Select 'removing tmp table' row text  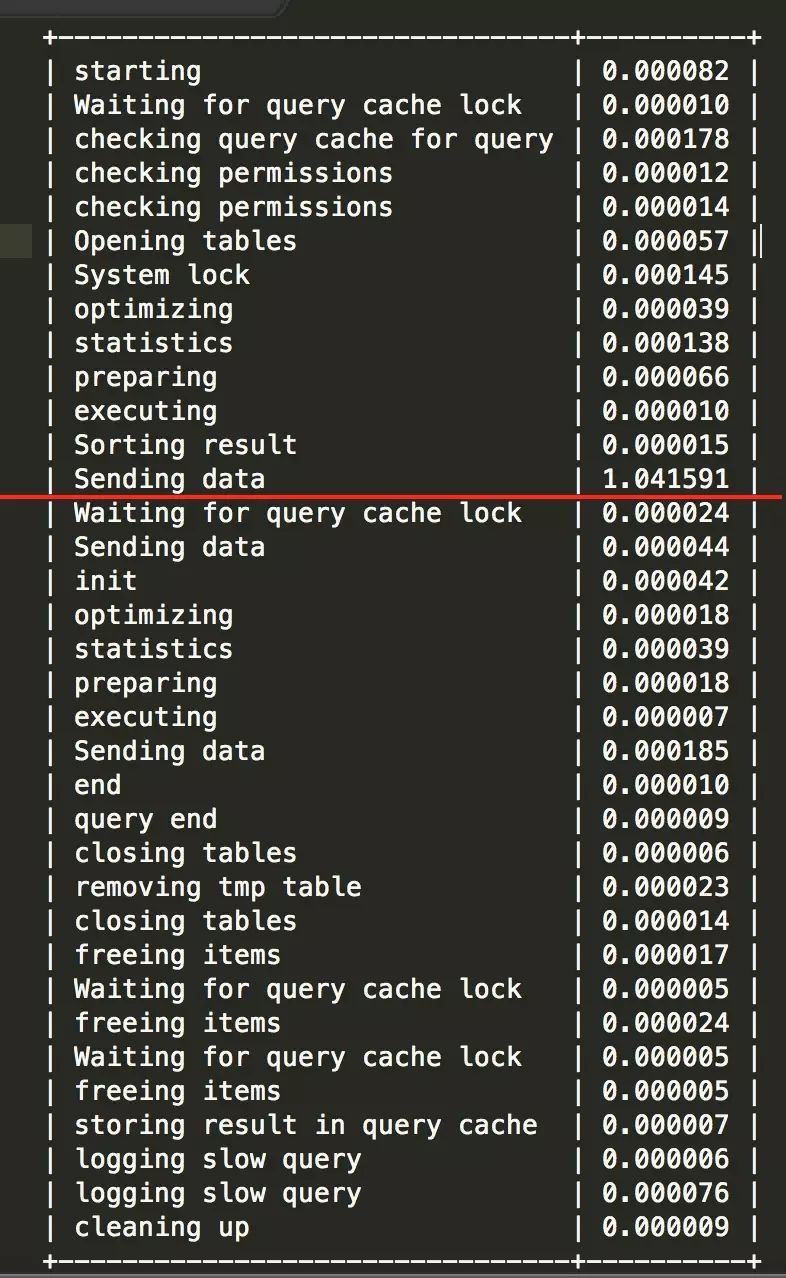(217, 887)
